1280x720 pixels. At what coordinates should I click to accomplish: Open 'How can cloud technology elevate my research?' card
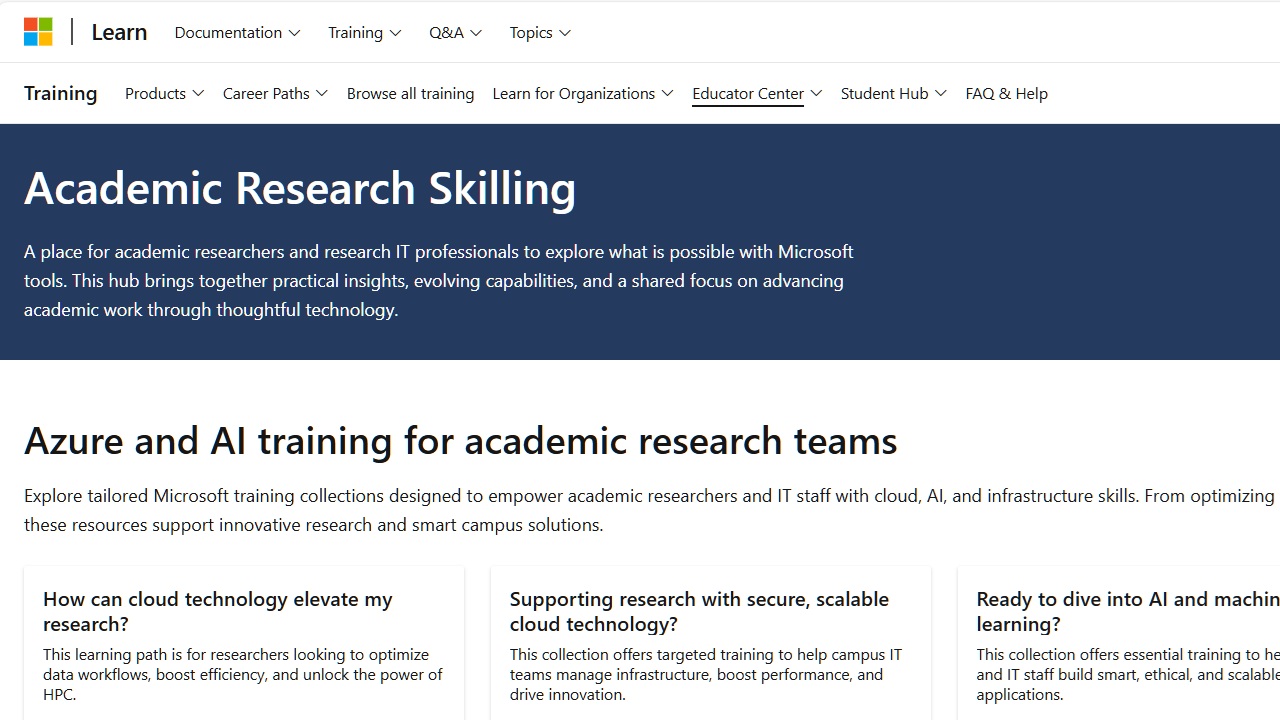pyautogui.click(x=218, y=611)
